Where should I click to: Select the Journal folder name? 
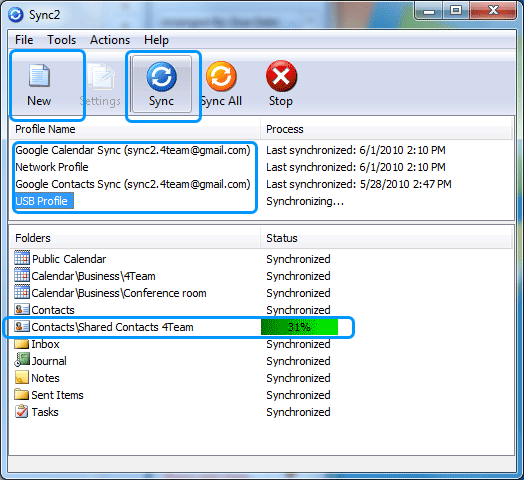tap(49, 361)
